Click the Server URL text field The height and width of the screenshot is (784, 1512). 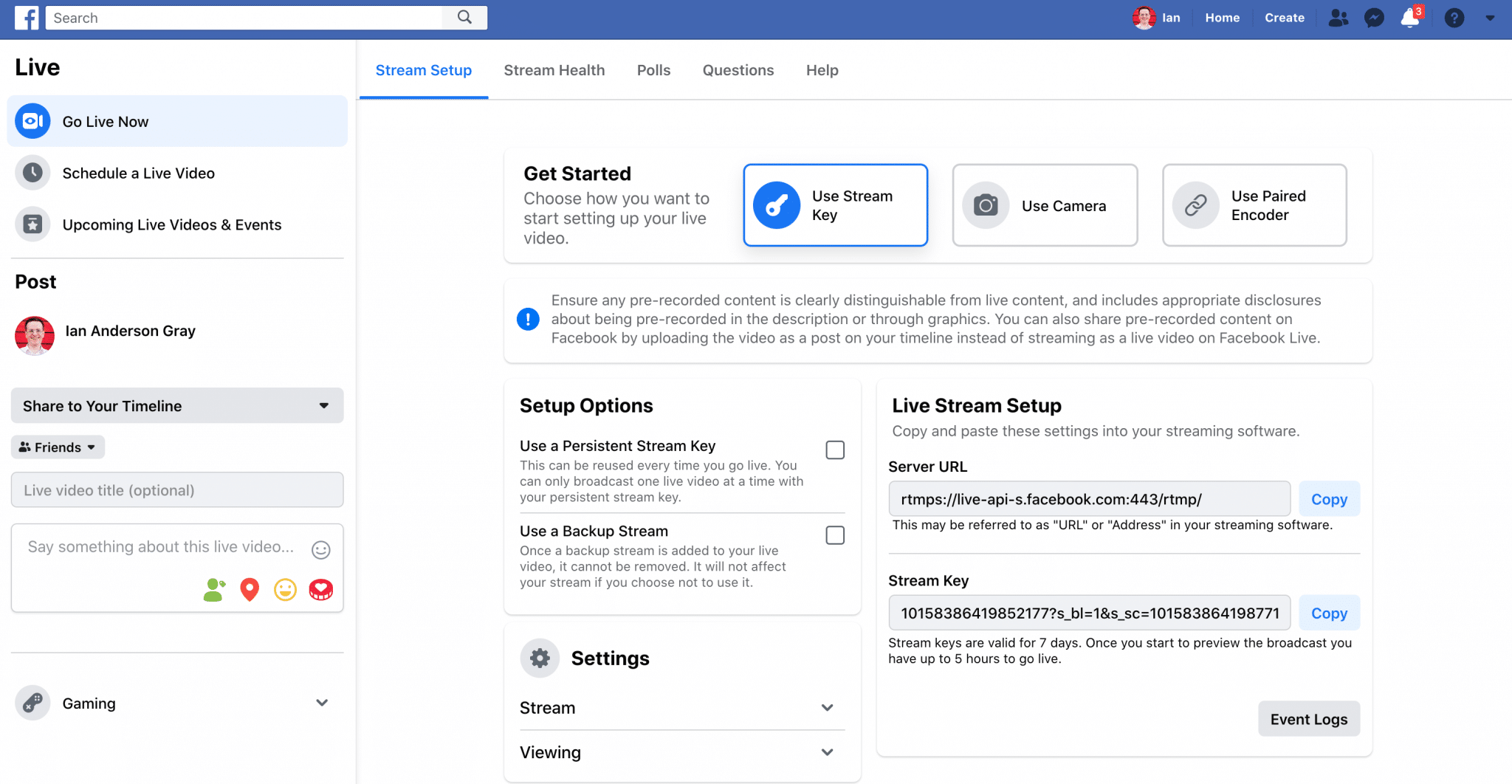click(1089, 499)
